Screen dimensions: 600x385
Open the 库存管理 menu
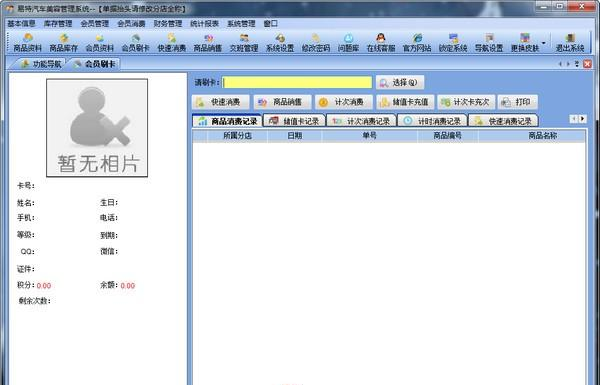[58, 23]
